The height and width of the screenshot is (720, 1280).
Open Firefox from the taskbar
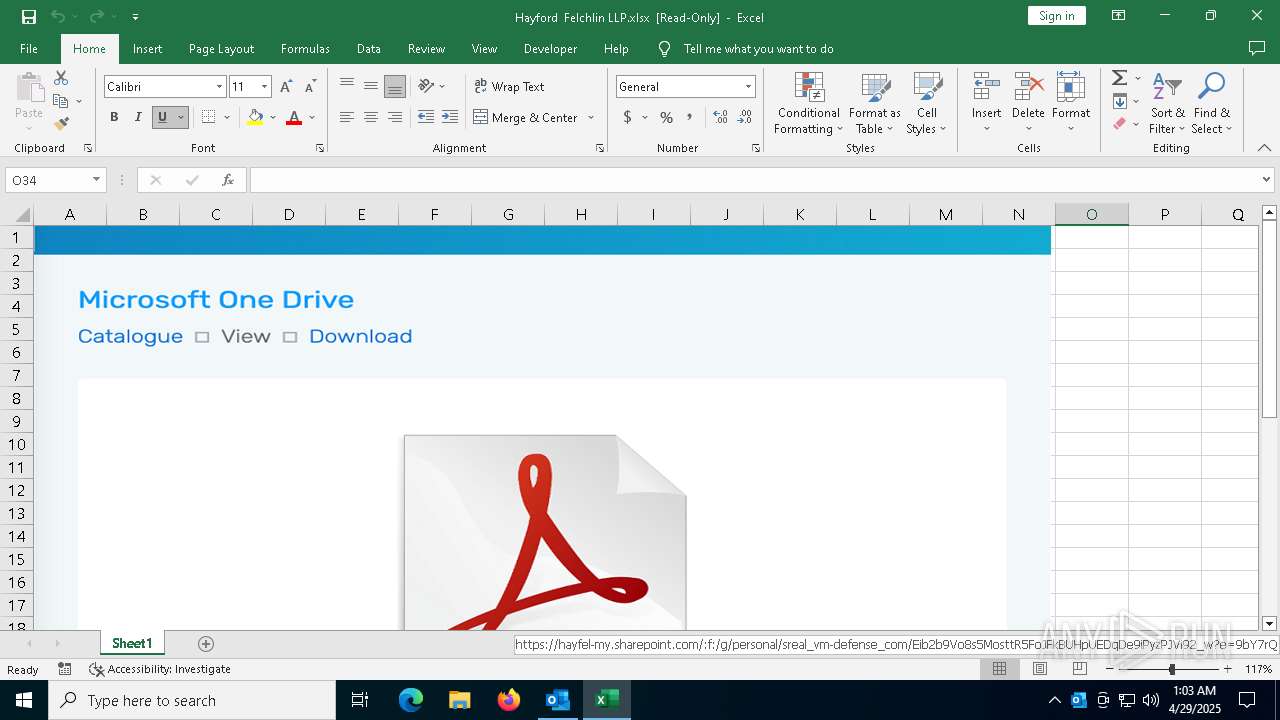coord(508,700)
